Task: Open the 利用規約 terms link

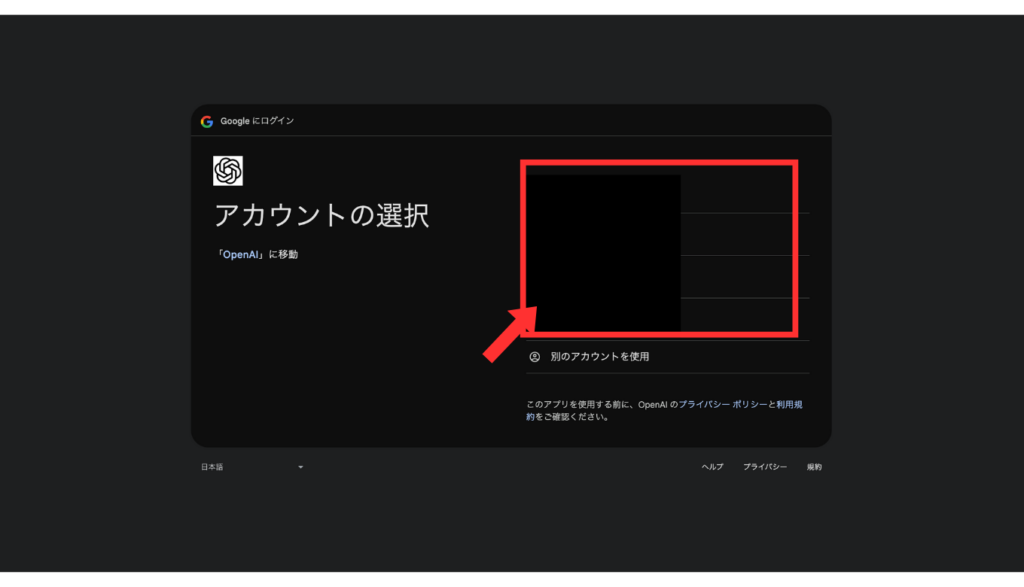Action: coord(789,405)
